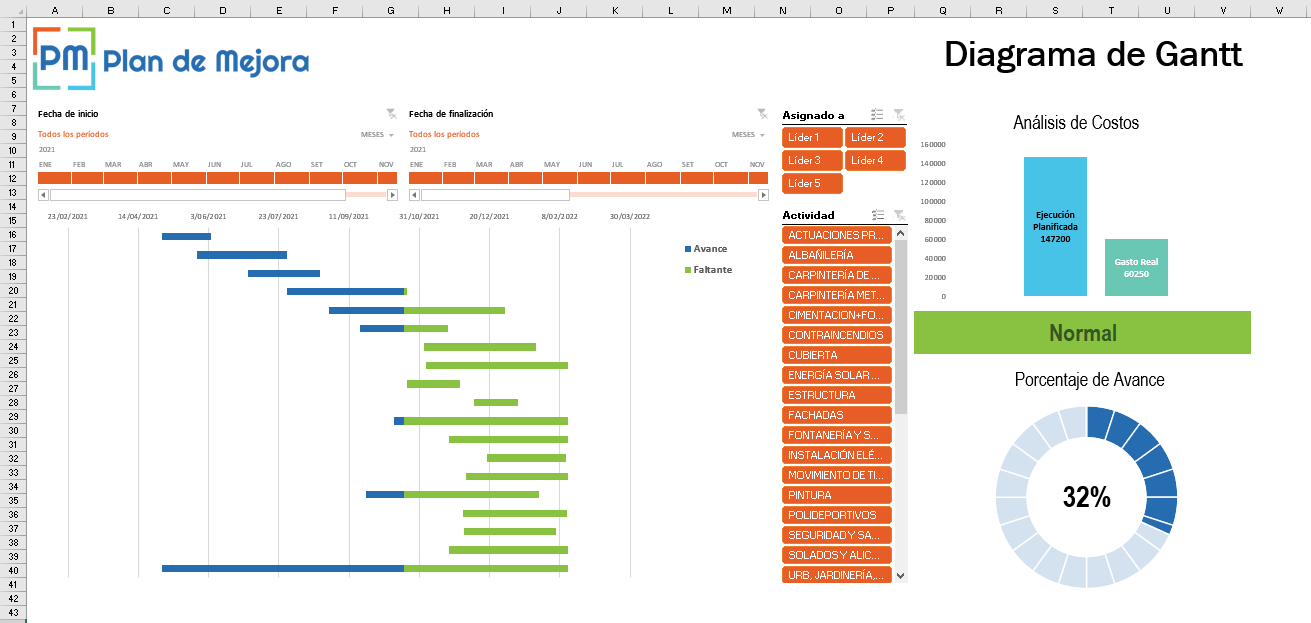Click the left scroll arrow of Fecha de finalización timeline
1311x623 pixels.
tap(414, 195)
